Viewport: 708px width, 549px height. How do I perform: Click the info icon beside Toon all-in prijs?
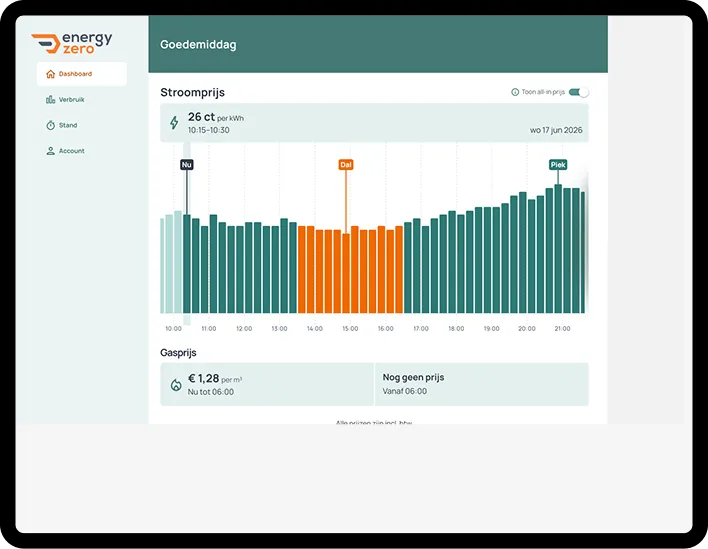pyautogui.click(x=514, y=92)
